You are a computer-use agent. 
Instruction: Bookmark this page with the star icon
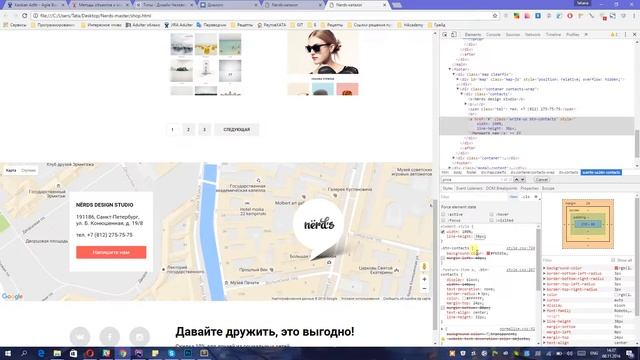(x=495, y=16)
